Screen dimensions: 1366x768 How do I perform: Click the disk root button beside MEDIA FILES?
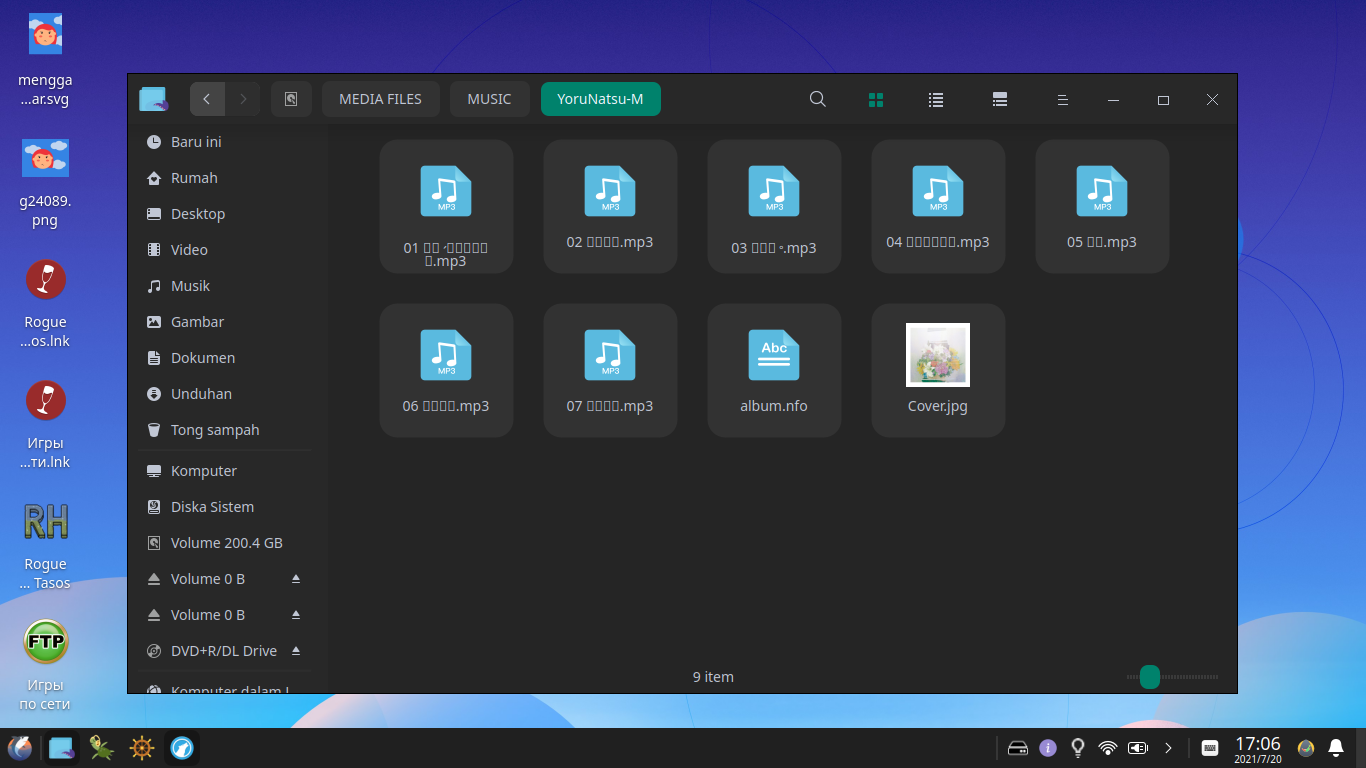(x=291, y=99)
